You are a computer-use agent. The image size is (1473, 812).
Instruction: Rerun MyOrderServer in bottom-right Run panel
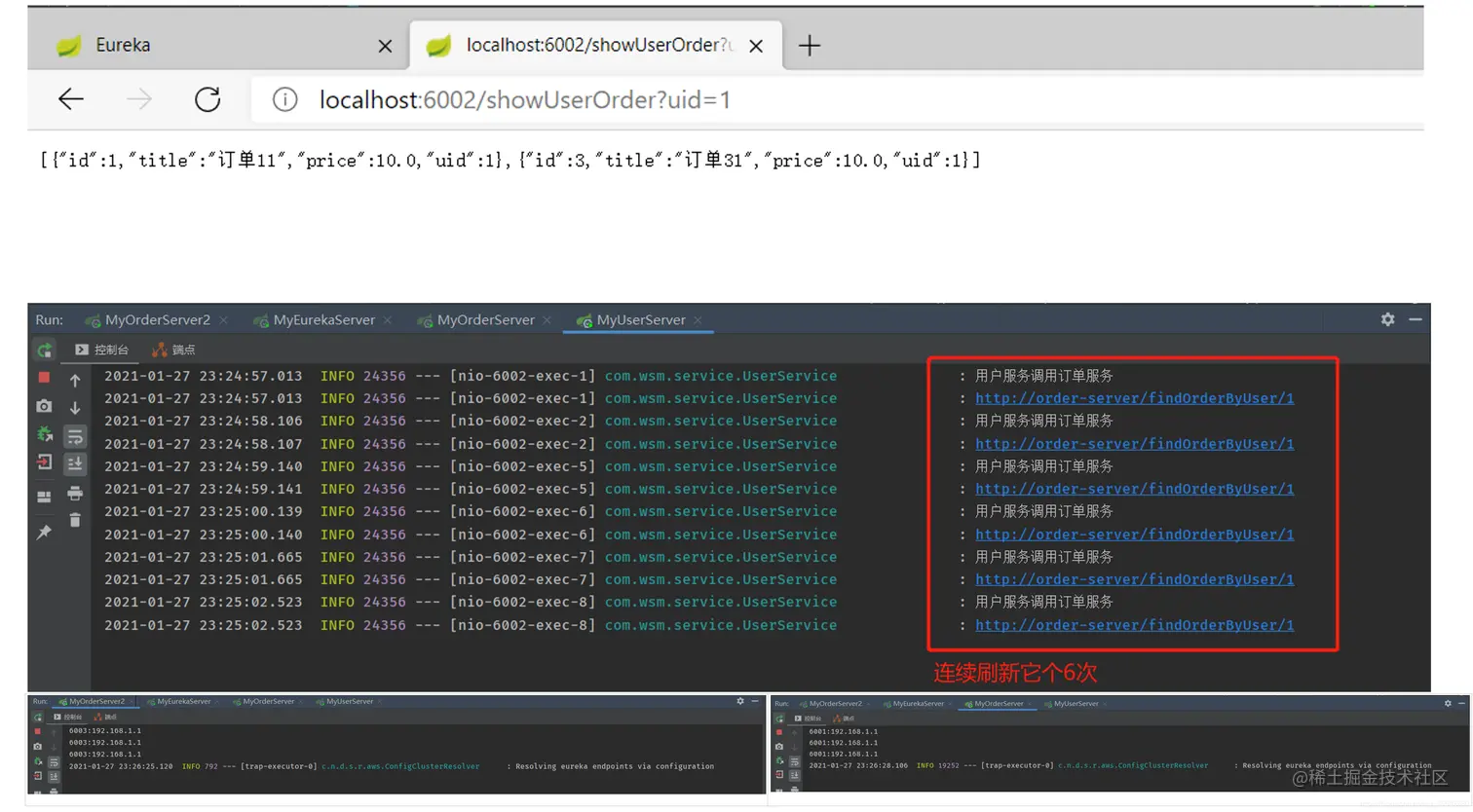778,718
